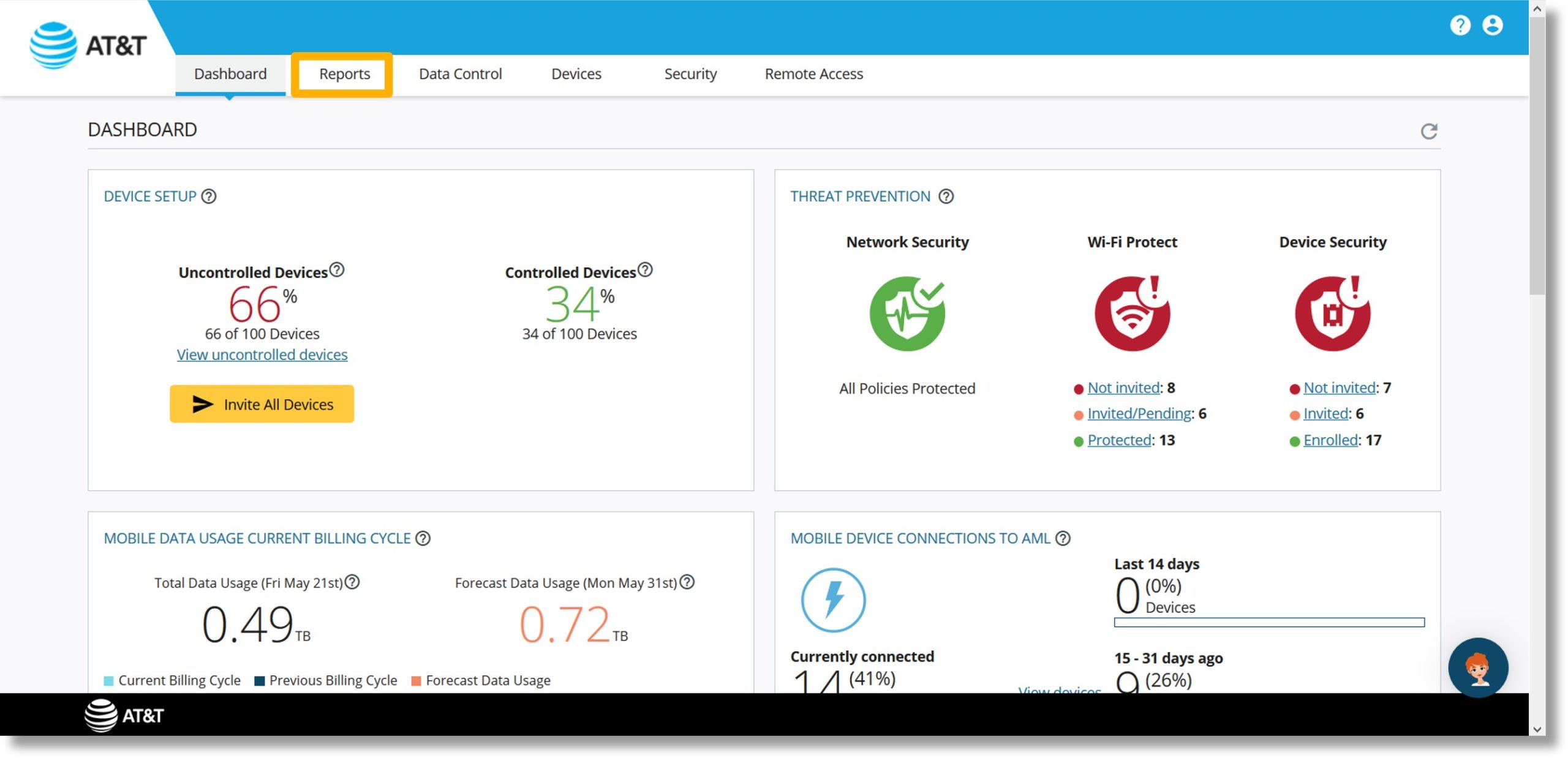Click the 'Currently connected' label
Image resolution: width=1568 pixels, height=758 pixels.
(x=862, y=656)
